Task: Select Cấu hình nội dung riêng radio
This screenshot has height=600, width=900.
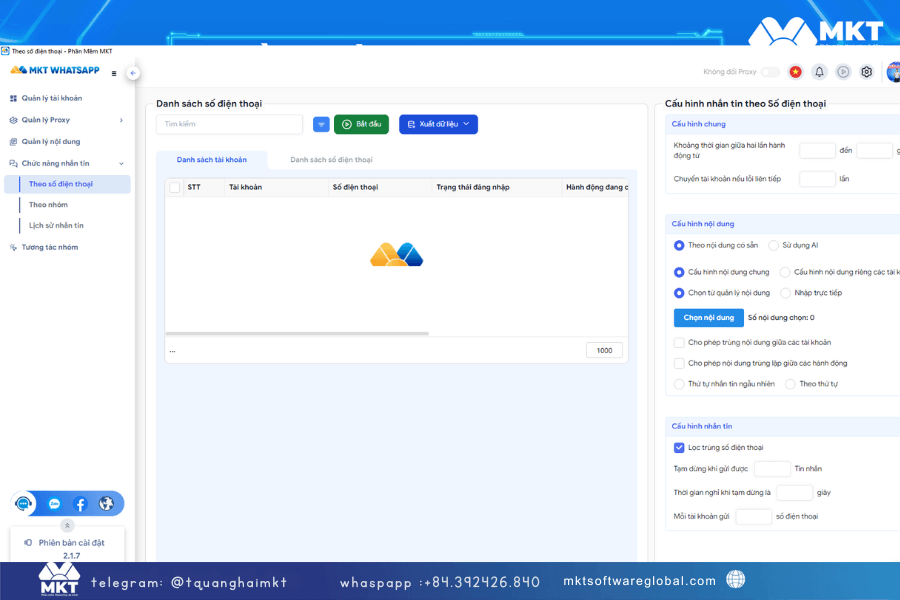Action: coord(785,272)
